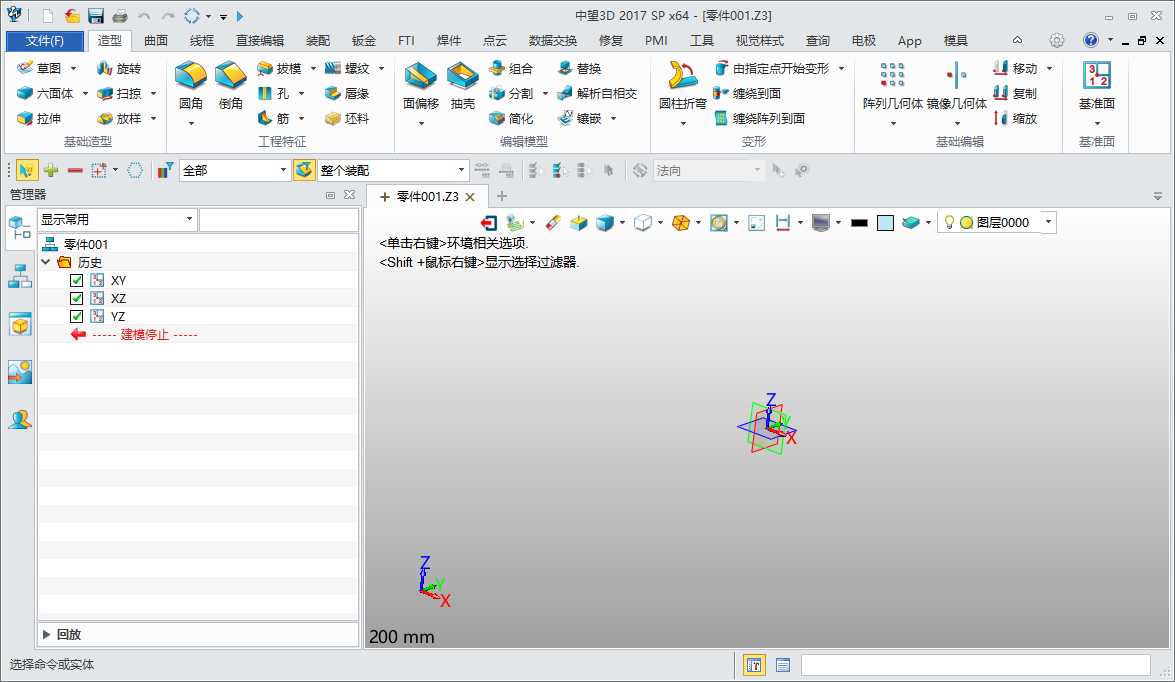Click the 缩放 scale button
The height and width of the screenshot is (682, 1175).
coord(1015,118)
